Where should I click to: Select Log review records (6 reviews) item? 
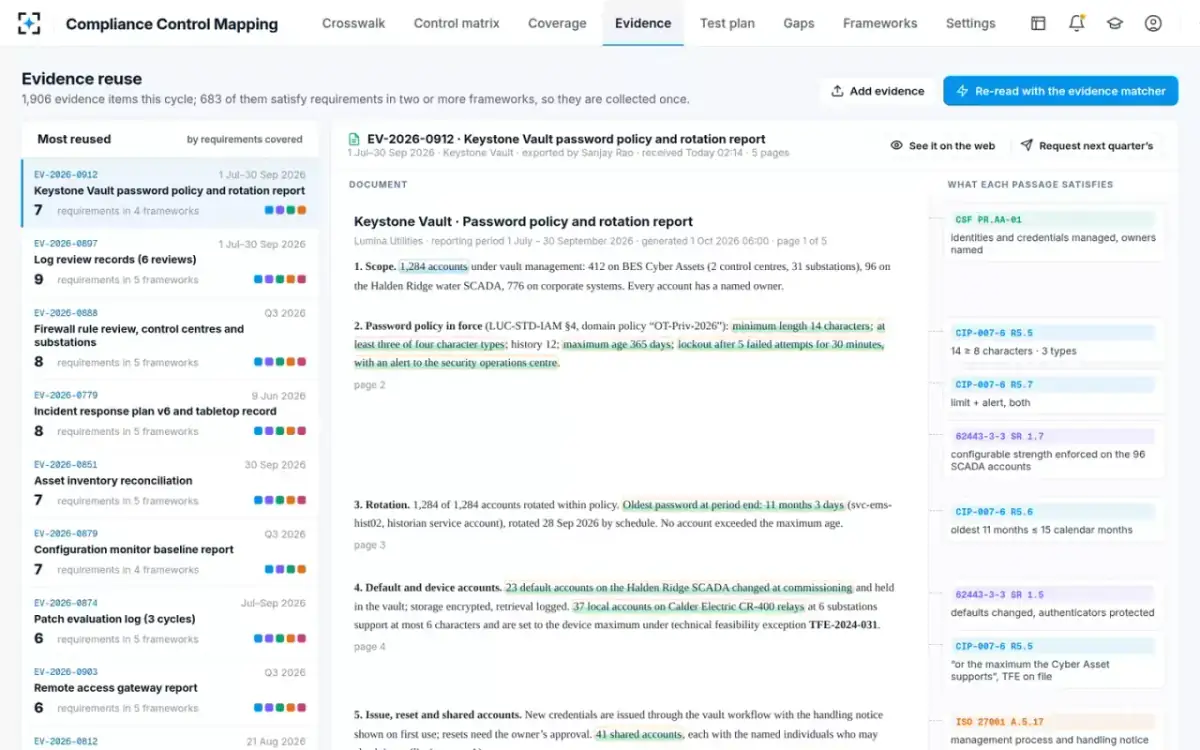click(170, 263)
